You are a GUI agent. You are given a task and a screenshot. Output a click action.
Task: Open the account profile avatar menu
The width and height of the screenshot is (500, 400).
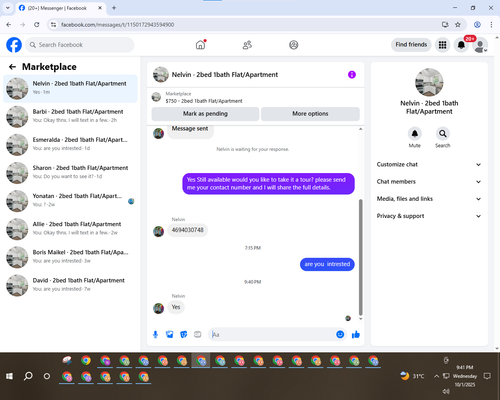480,45
